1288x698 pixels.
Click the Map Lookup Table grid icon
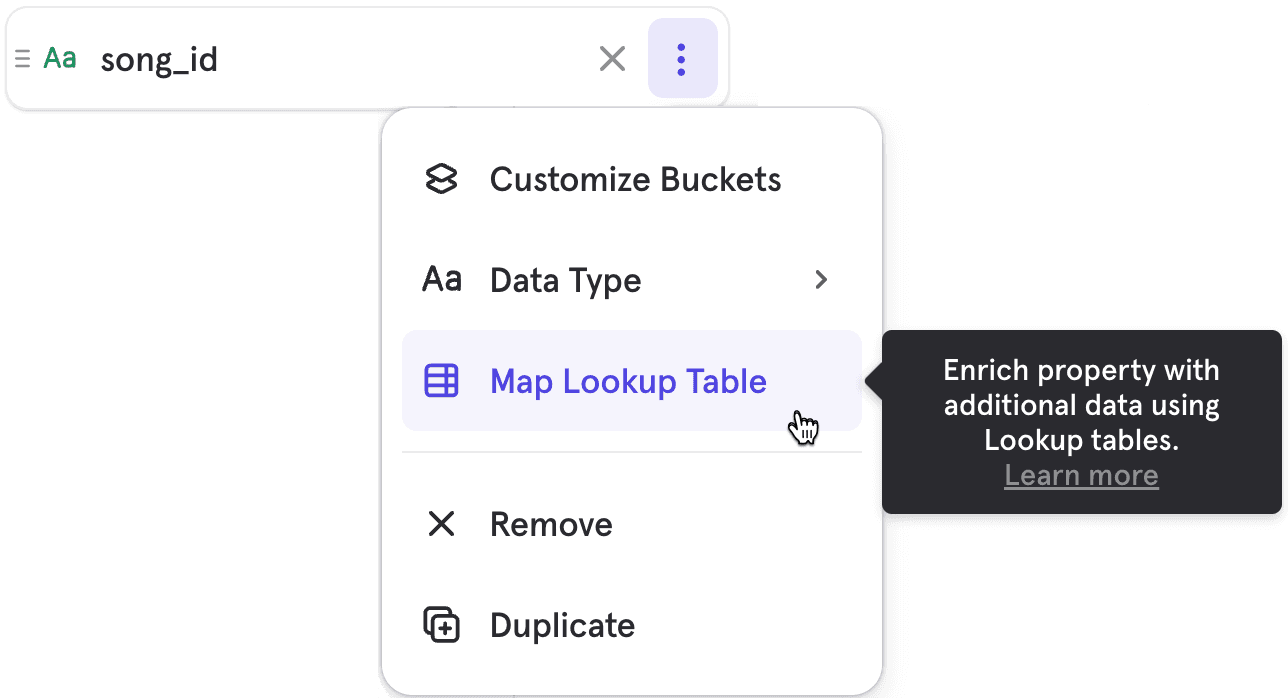click(x=441, y=381)
